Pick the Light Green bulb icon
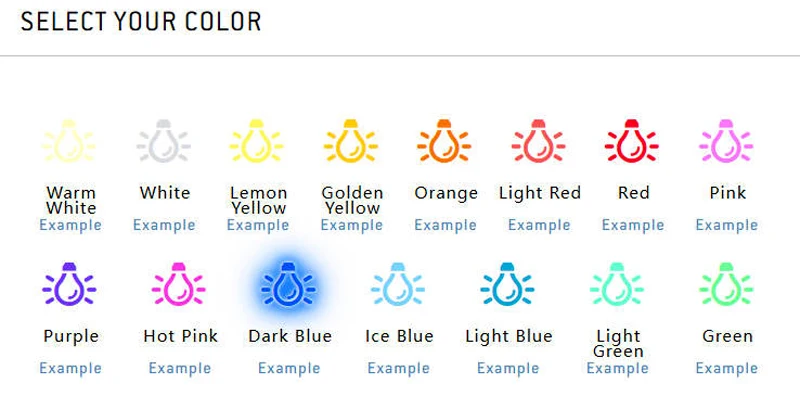800x396 pixels. (x=616, y=284)
